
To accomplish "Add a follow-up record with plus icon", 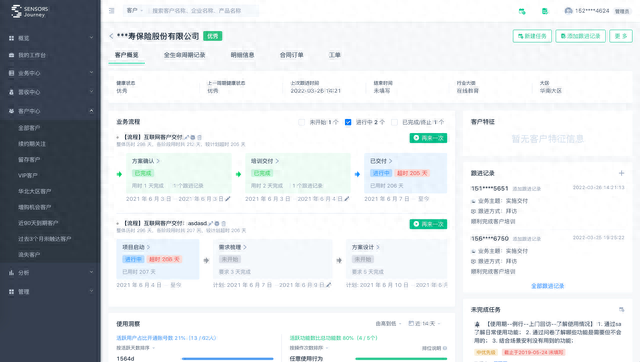I will tap(621, 173).
